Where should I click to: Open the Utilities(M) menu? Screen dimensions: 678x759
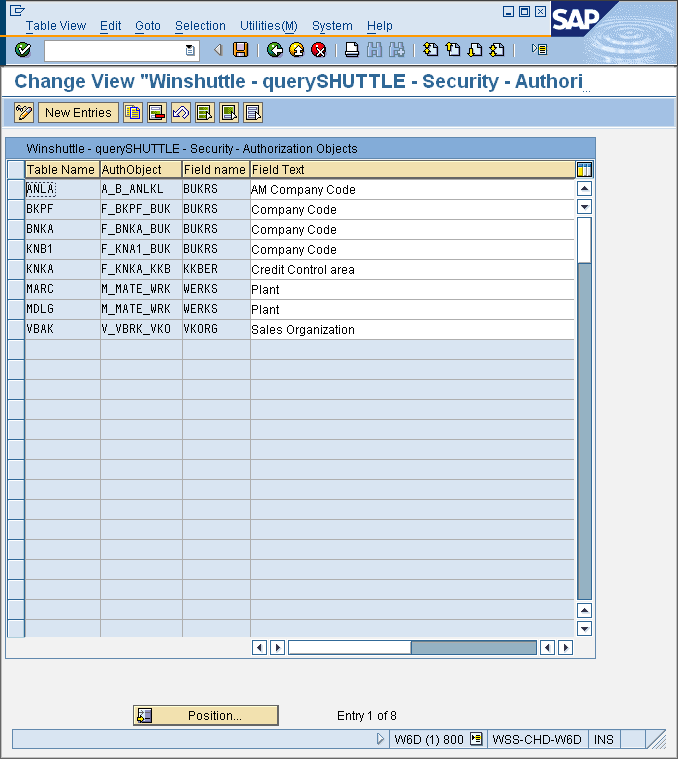click(268, 26)
